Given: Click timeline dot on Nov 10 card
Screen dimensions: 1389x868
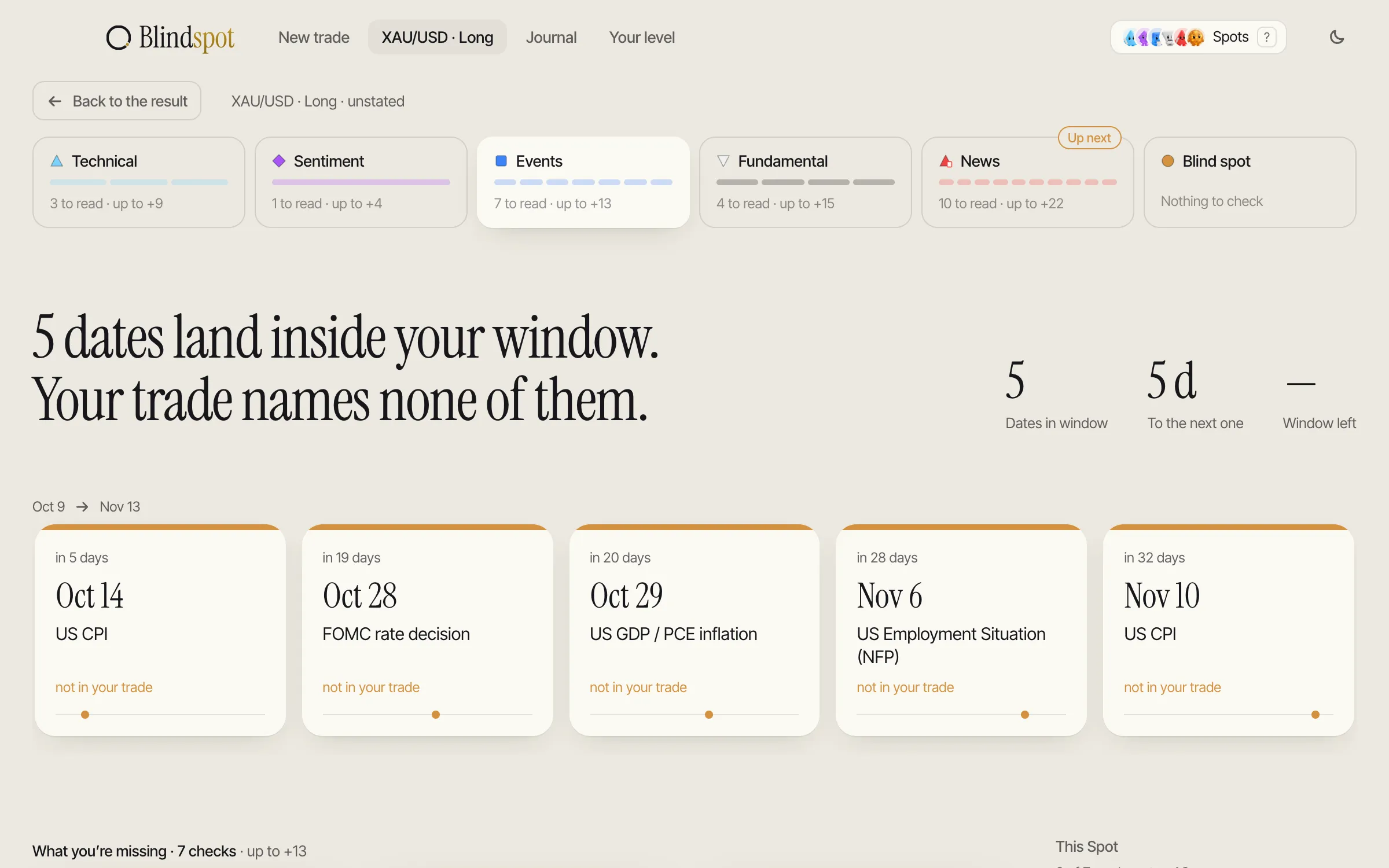Looking at the screenshot, I should click(1315, 715).
